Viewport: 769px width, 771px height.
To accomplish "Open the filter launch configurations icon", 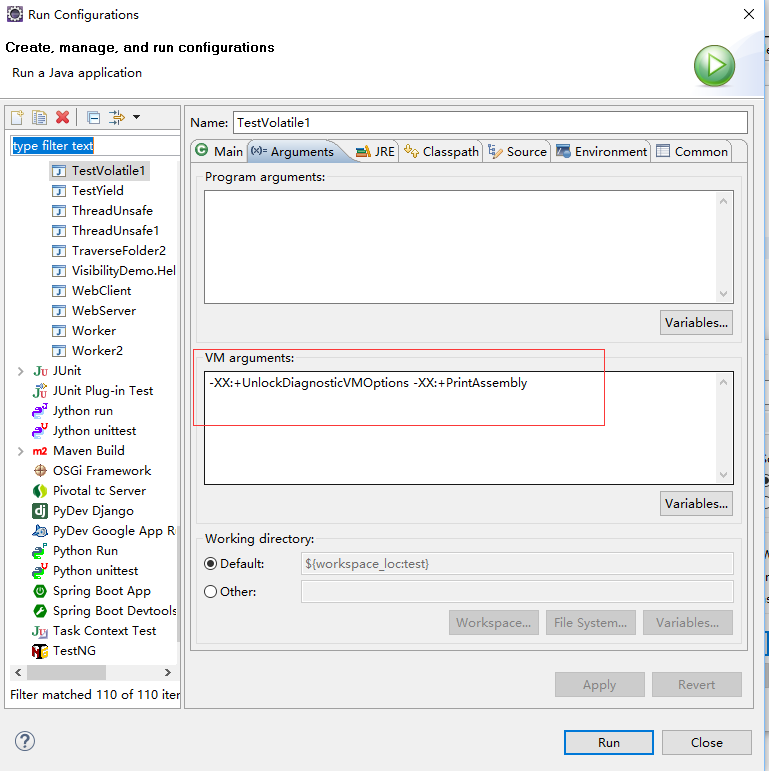I will coord(117,118).
